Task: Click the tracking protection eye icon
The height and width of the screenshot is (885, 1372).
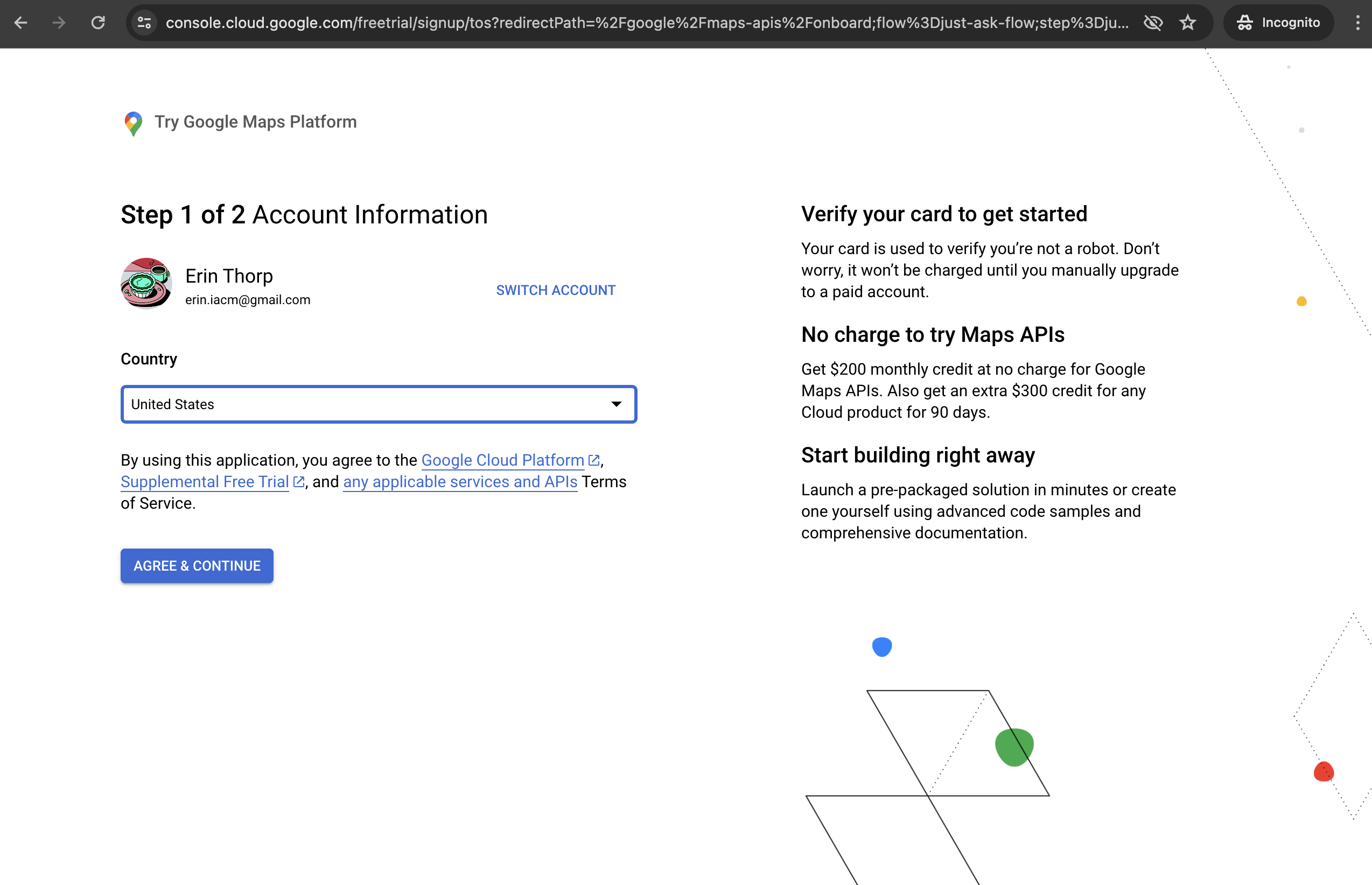Action: [x=1153, y=23]
